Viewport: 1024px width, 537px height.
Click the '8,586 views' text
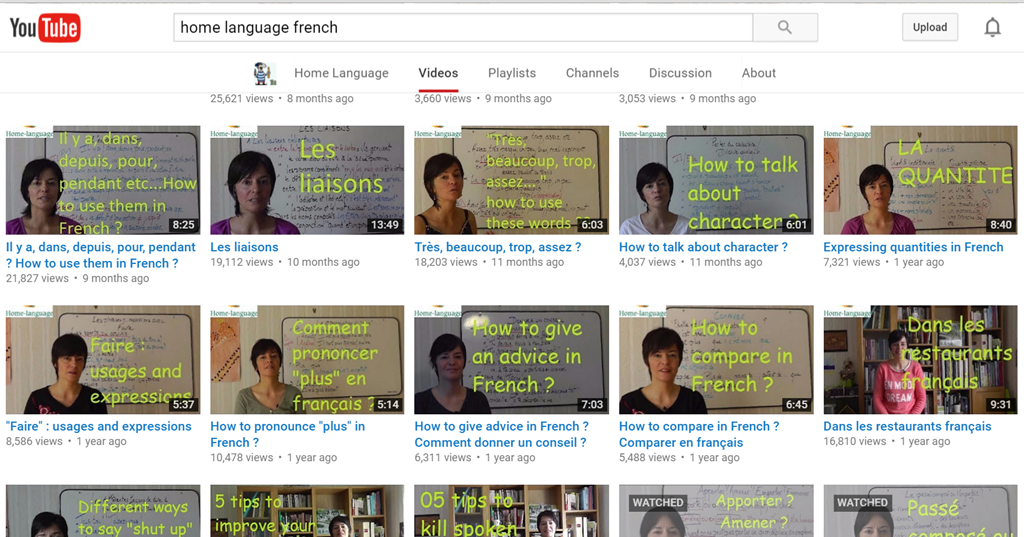[x=34, y=441]
